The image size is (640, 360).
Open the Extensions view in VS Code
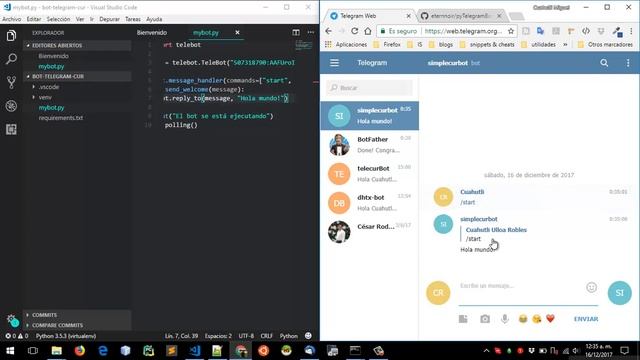tap(11, 129)
